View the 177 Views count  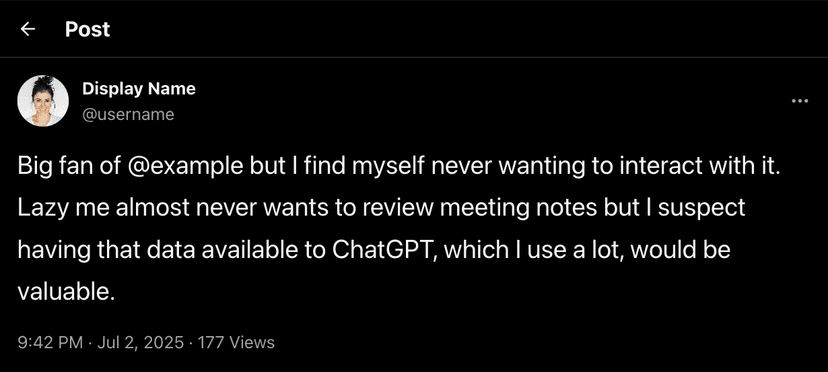click(236, 342)
